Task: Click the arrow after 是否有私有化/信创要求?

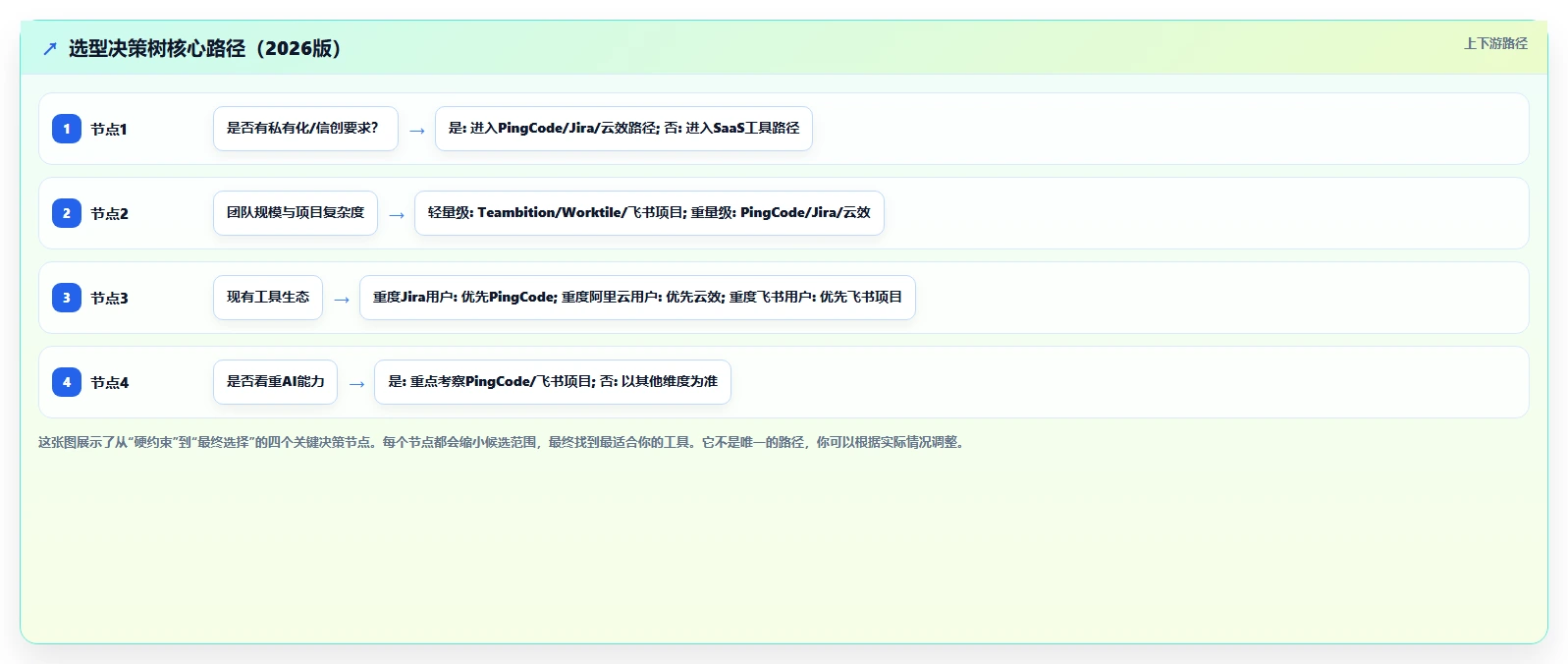Action: click(417, 131)
